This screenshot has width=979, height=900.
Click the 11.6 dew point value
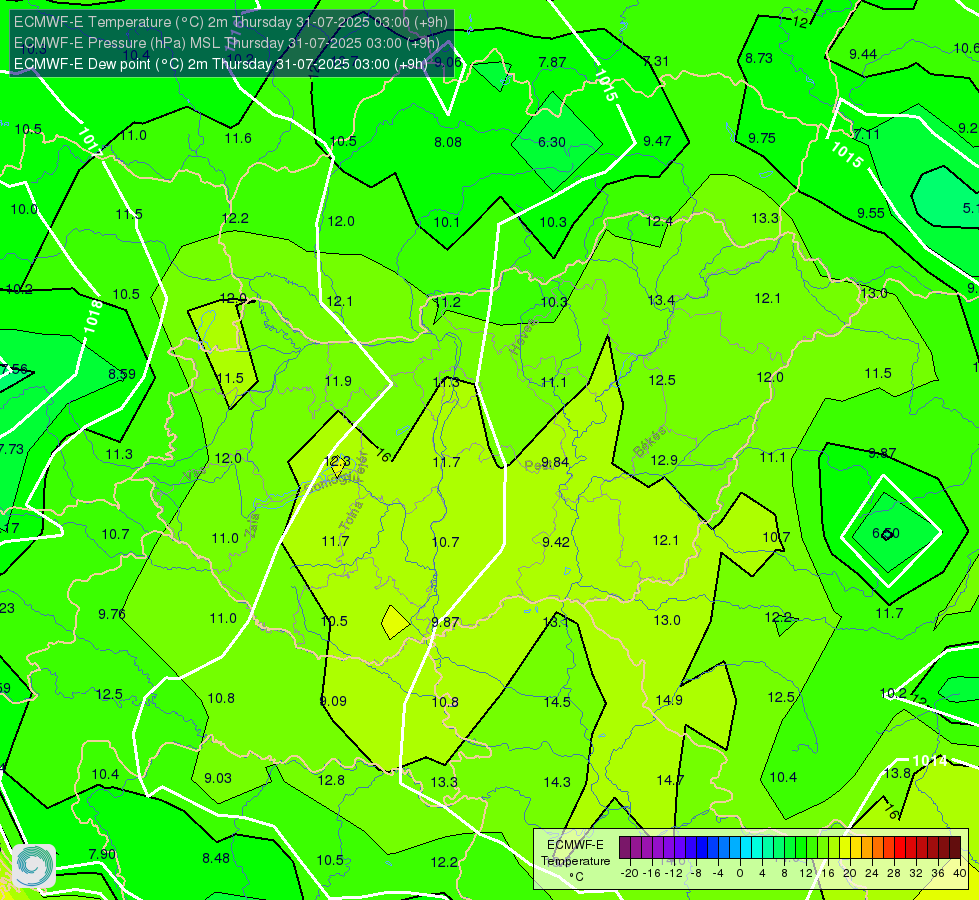point(238,139)
